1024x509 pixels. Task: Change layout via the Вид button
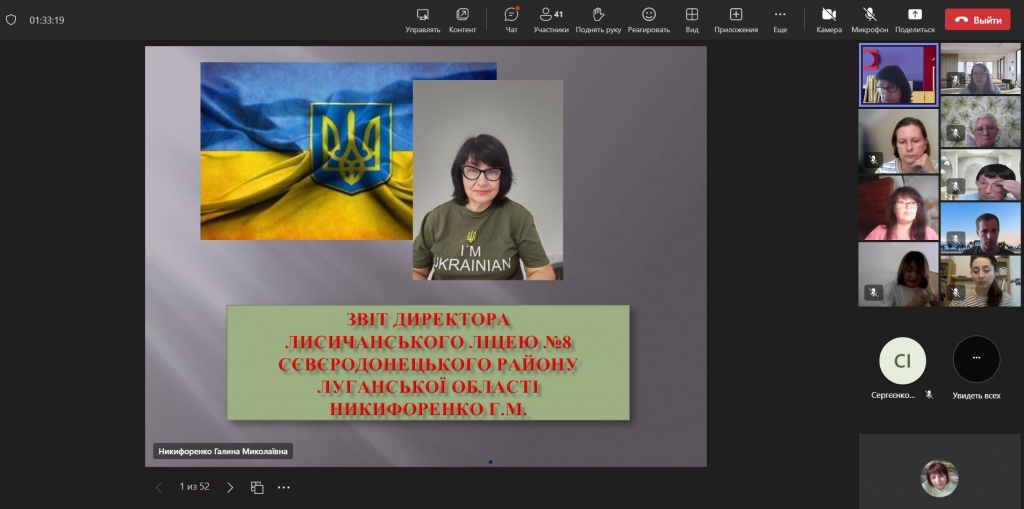692,20
